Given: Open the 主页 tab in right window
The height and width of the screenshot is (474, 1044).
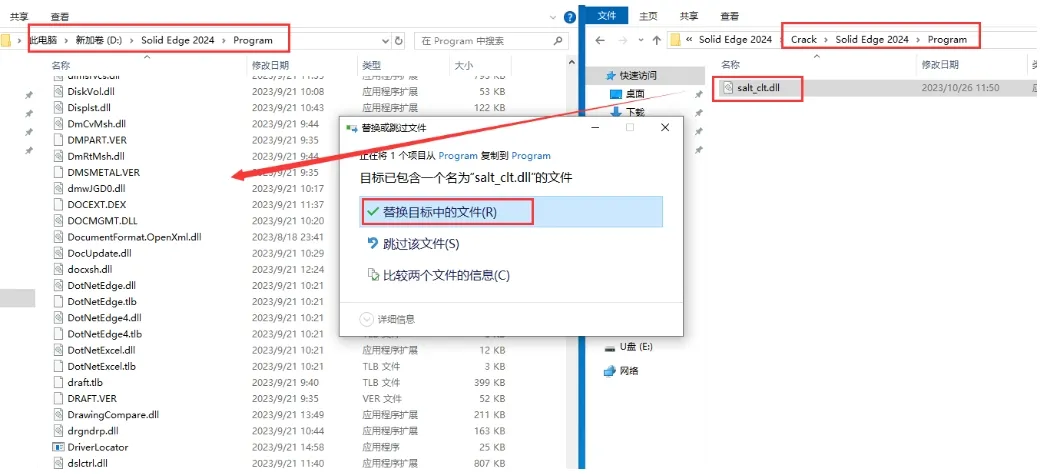Looking at the screenshot, I should click(x=649, y=16).
